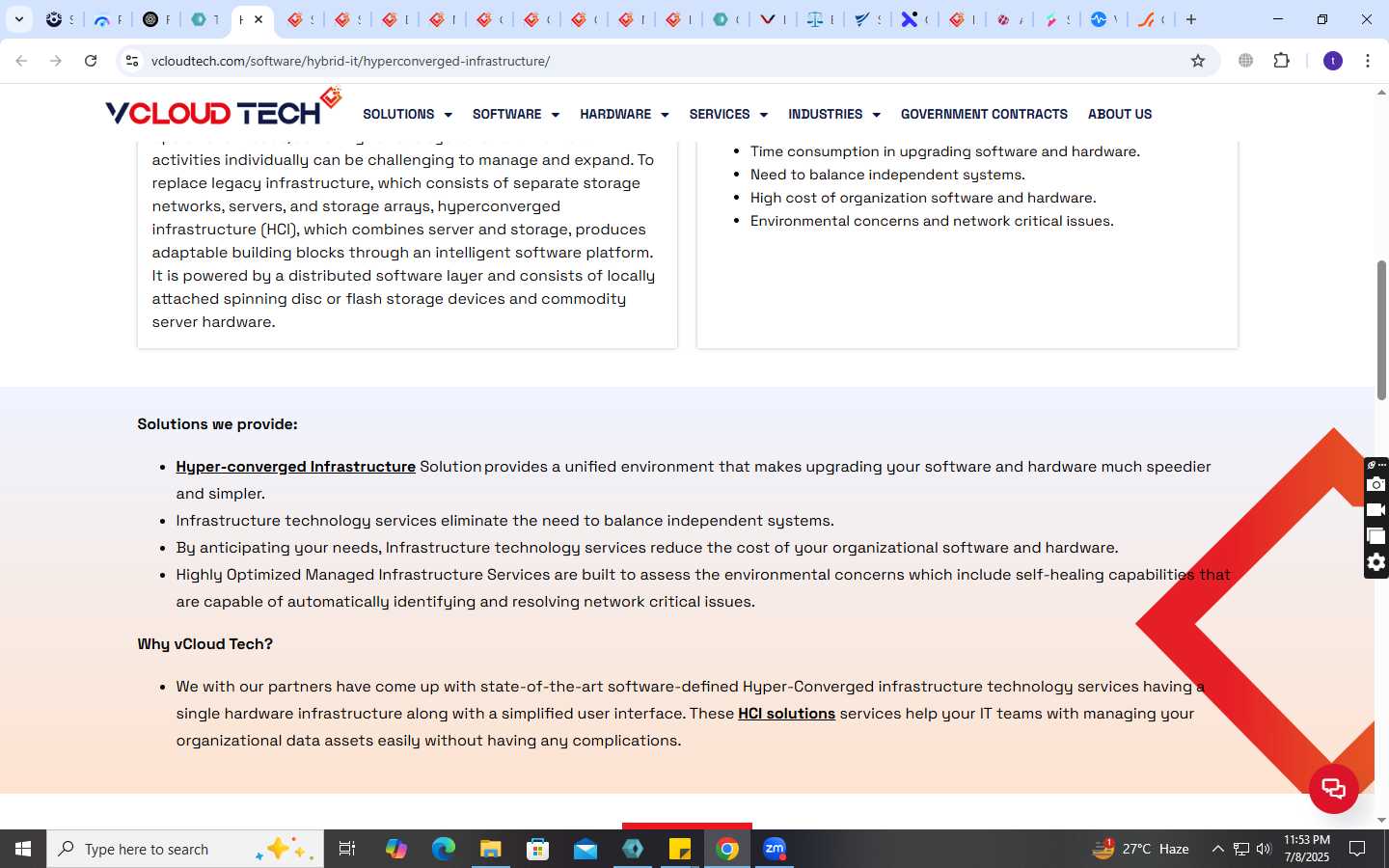Click the page vertical scrollbar thumb
Image resolution: width=1389 pixels, height=868 pixels.
point(1381,330)
